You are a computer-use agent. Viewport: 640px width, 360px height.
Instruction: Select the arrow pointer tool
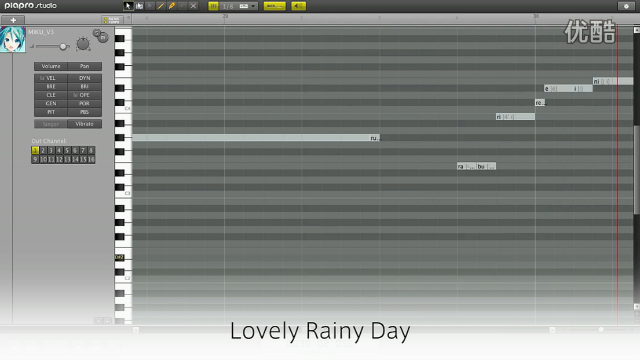[x=128, y=6]
